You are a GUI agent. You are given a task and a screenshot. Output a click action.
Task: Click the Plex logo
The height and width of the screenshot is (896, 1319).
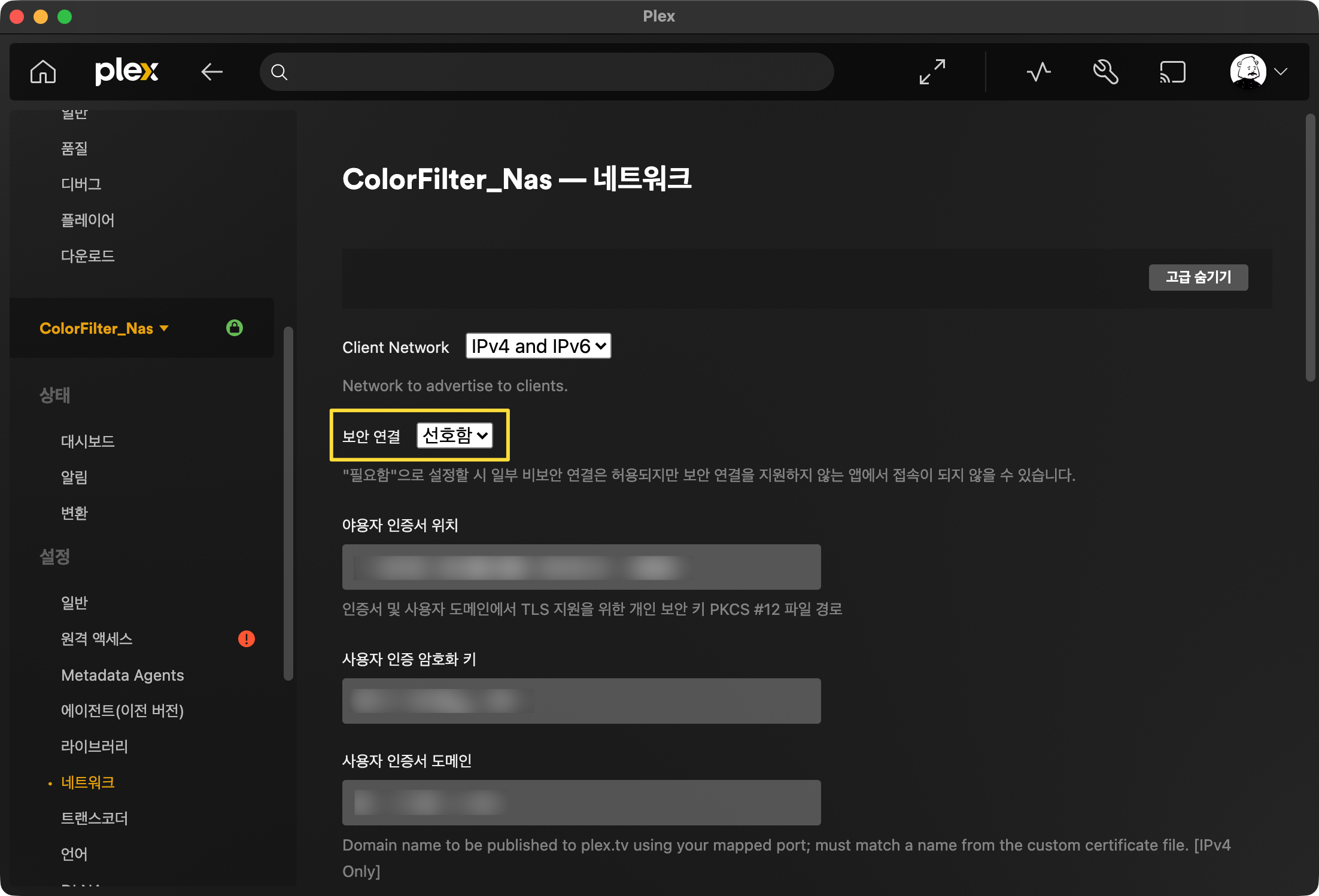(x=127, y=72)
